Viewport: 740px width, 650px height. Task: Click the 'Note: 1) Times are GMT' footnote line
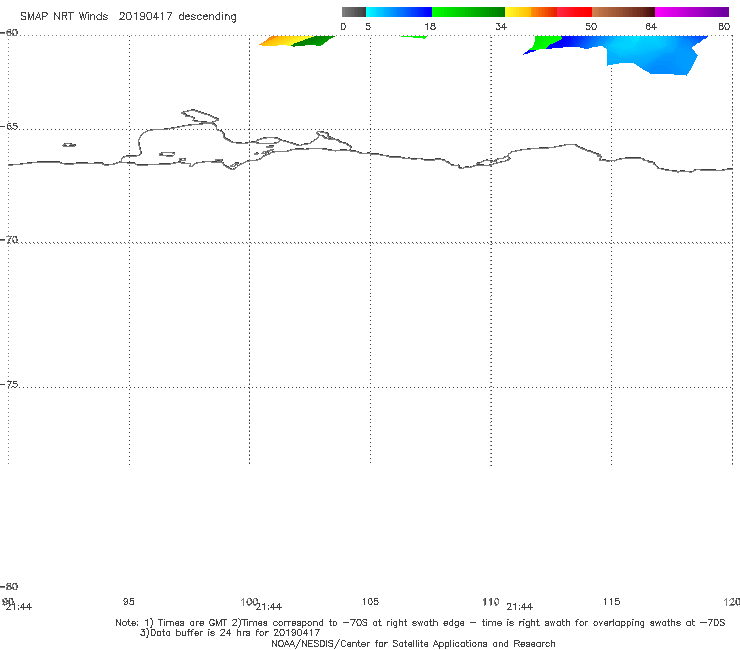tap(420, 623)
